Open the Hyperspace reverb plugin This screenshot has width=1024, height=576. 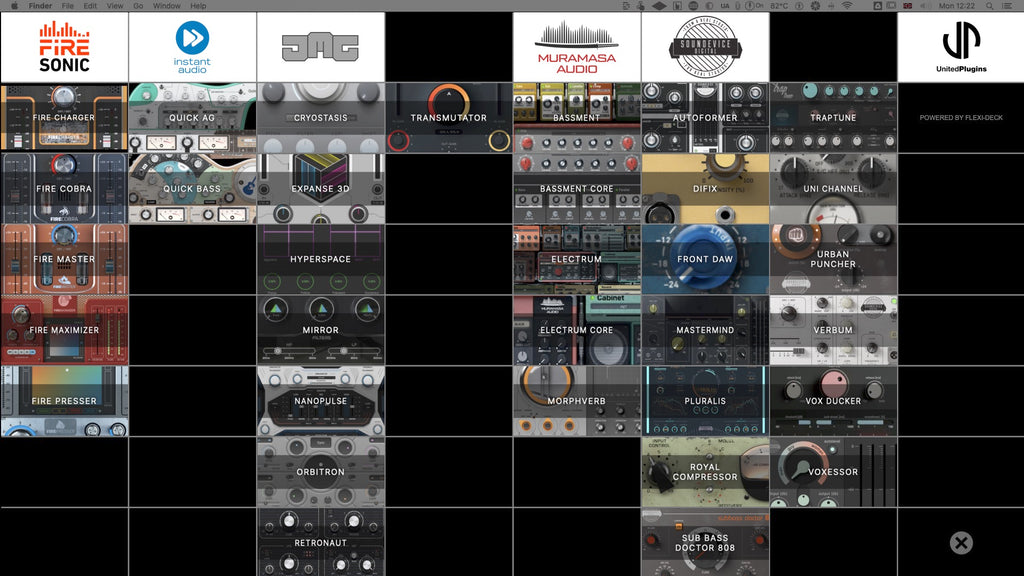click(320, 258)
